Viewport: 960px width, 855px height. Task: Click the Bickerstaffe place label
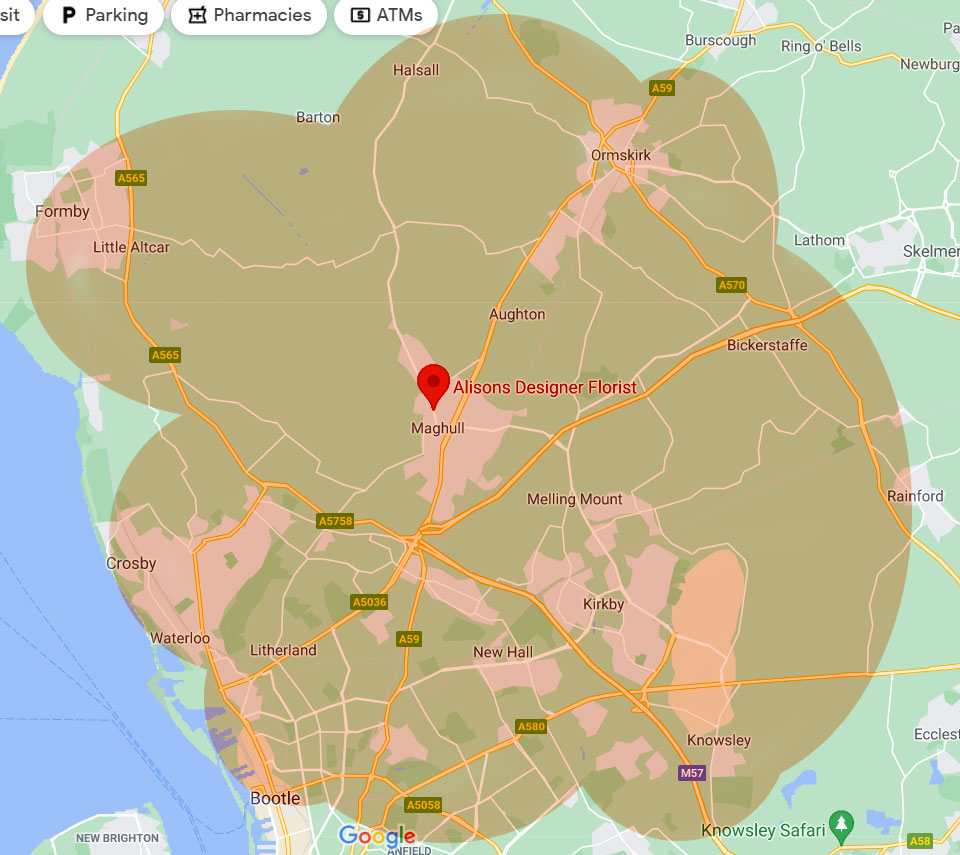(x=767, y=345)
